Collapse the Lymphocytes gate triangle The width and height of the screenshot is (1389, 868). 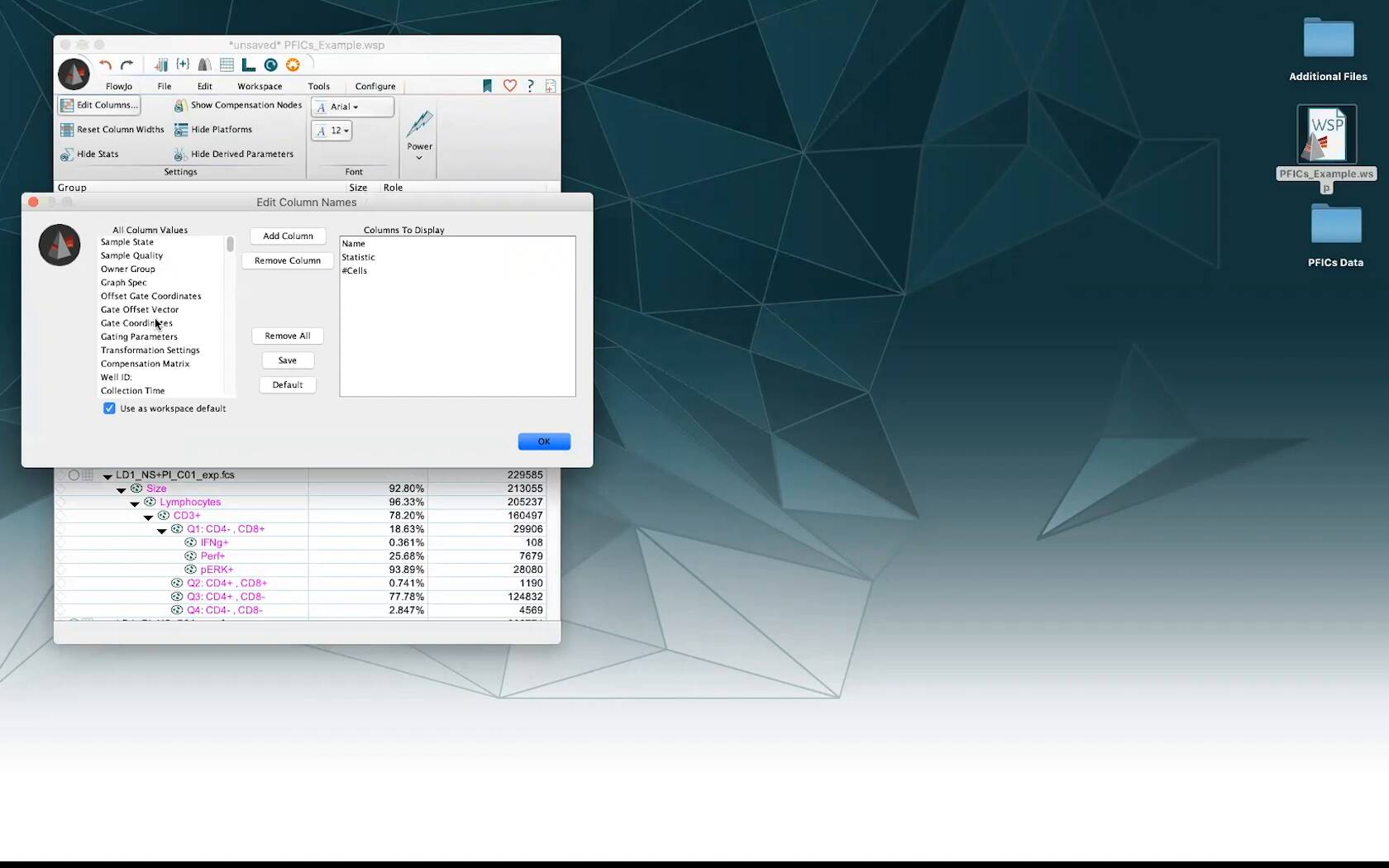(135, 503)
